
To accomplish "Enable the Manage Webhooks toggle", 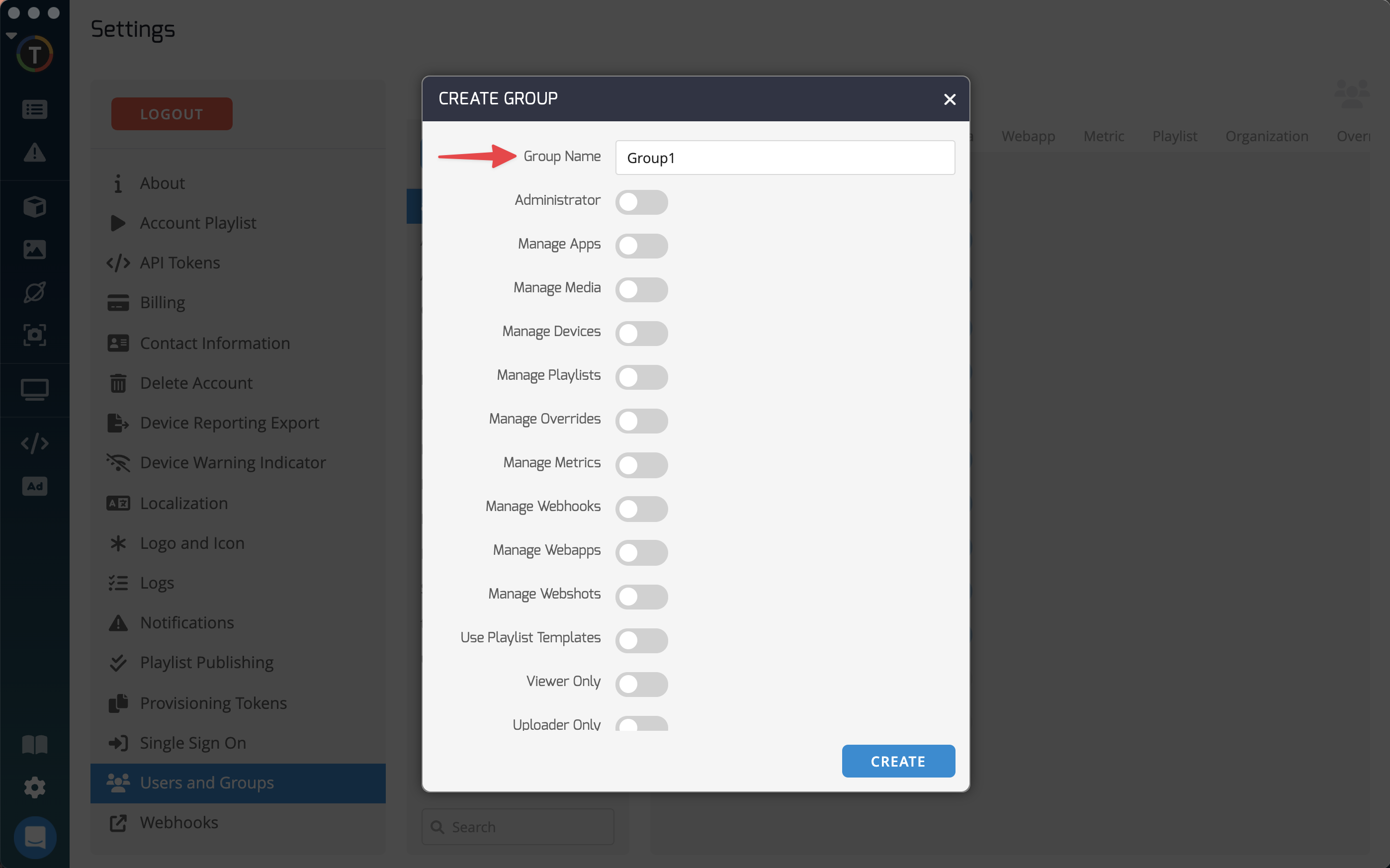I will (641, 509).
